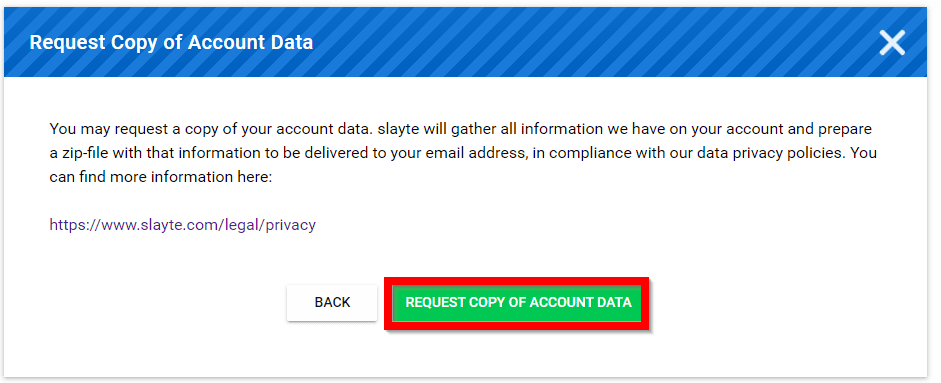Image resolution: width=941 pixels, height=383 pixels.
Task: Click the green REQUEST COPY OF ACCOUNT DATA button
Action: (518, 303)
